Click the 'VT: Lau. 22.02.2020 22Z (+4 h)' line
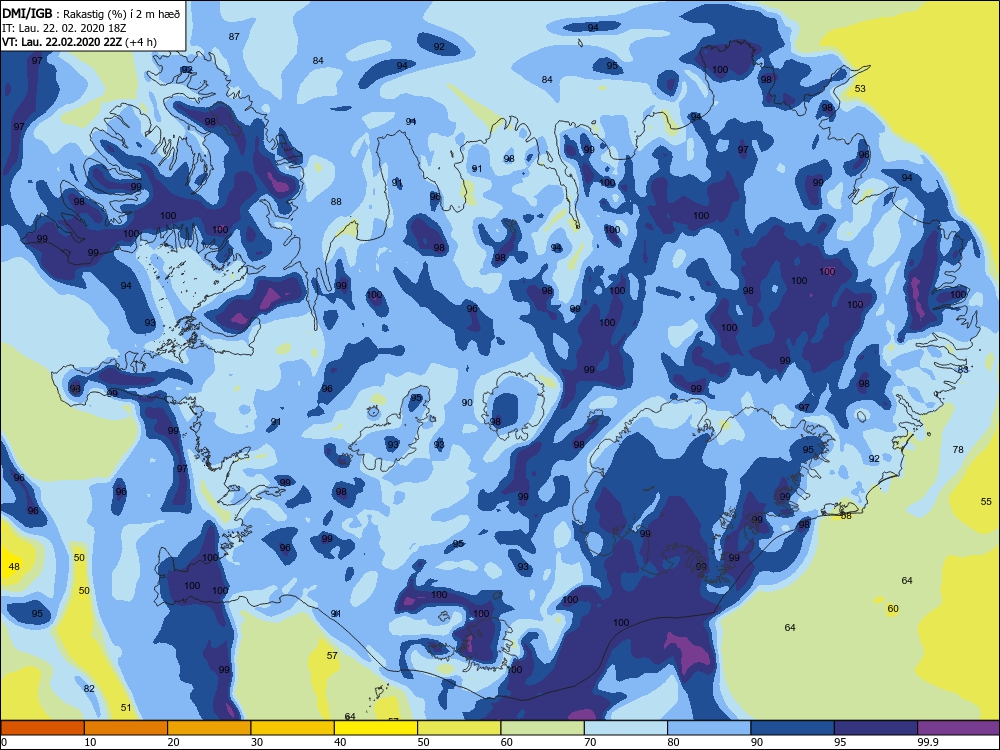The image size is (1000, 750). pos(79,42)
